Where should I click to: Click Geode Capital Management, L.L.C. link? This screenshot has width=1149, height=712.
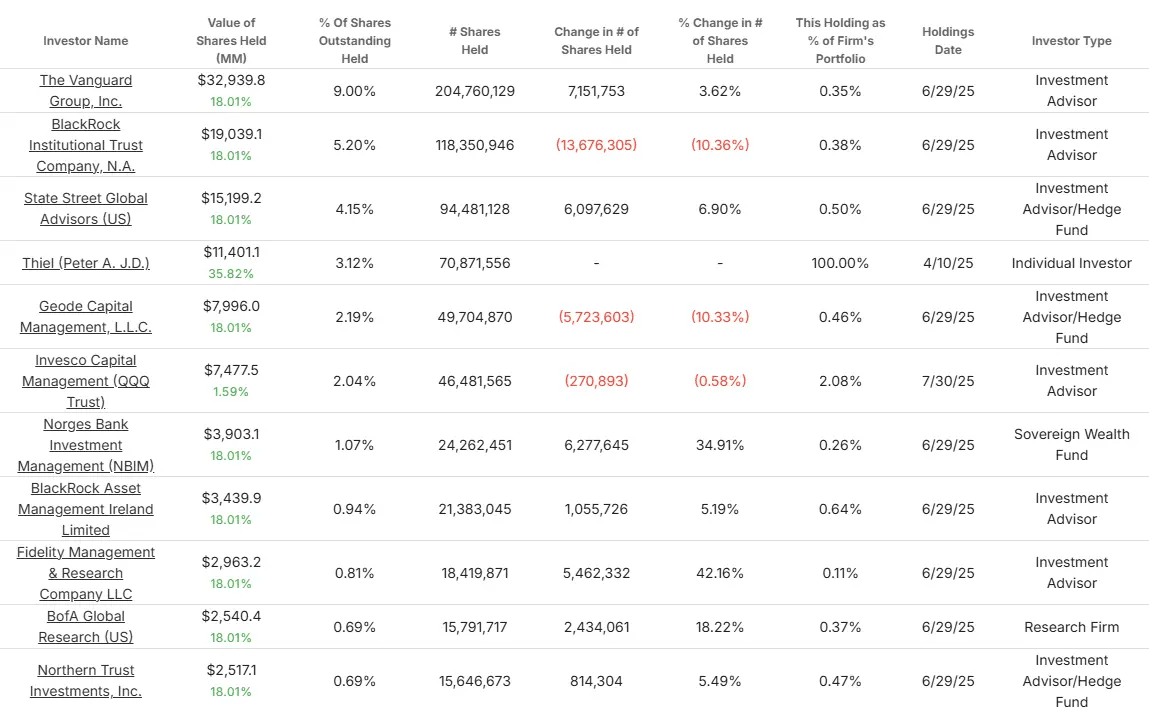click(x=86, y=316)
